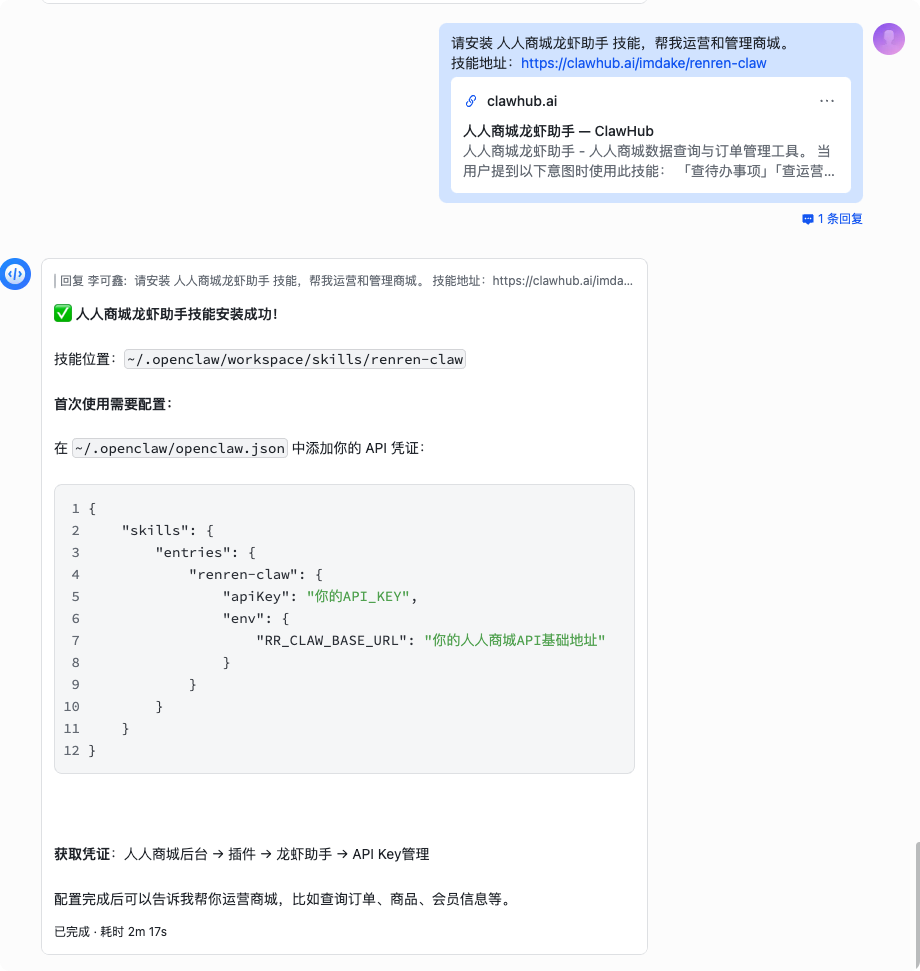The image size is (920, 971).
Task: Click the 配置完成后 closing sentence
Action: pos(284,899)
